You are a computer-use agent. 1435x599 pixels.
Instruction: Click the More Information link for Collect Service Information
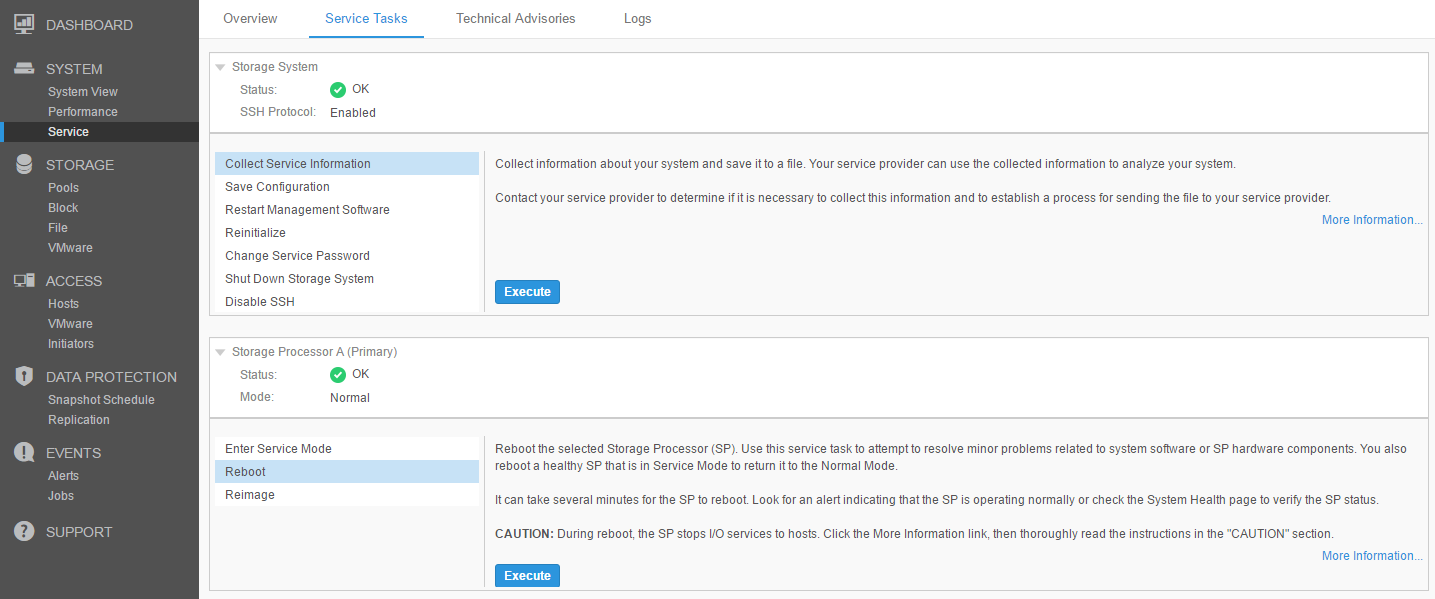pyautogui.click(x=1371, y=219)
